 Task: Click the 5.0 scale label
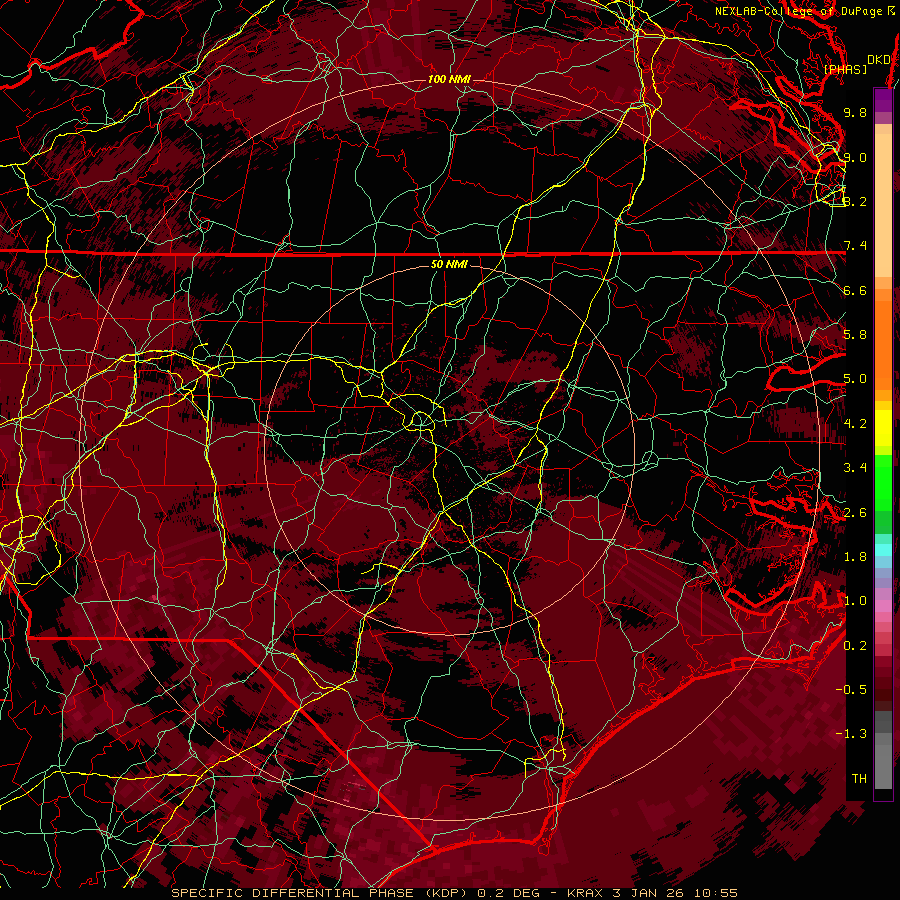(855, 379)
